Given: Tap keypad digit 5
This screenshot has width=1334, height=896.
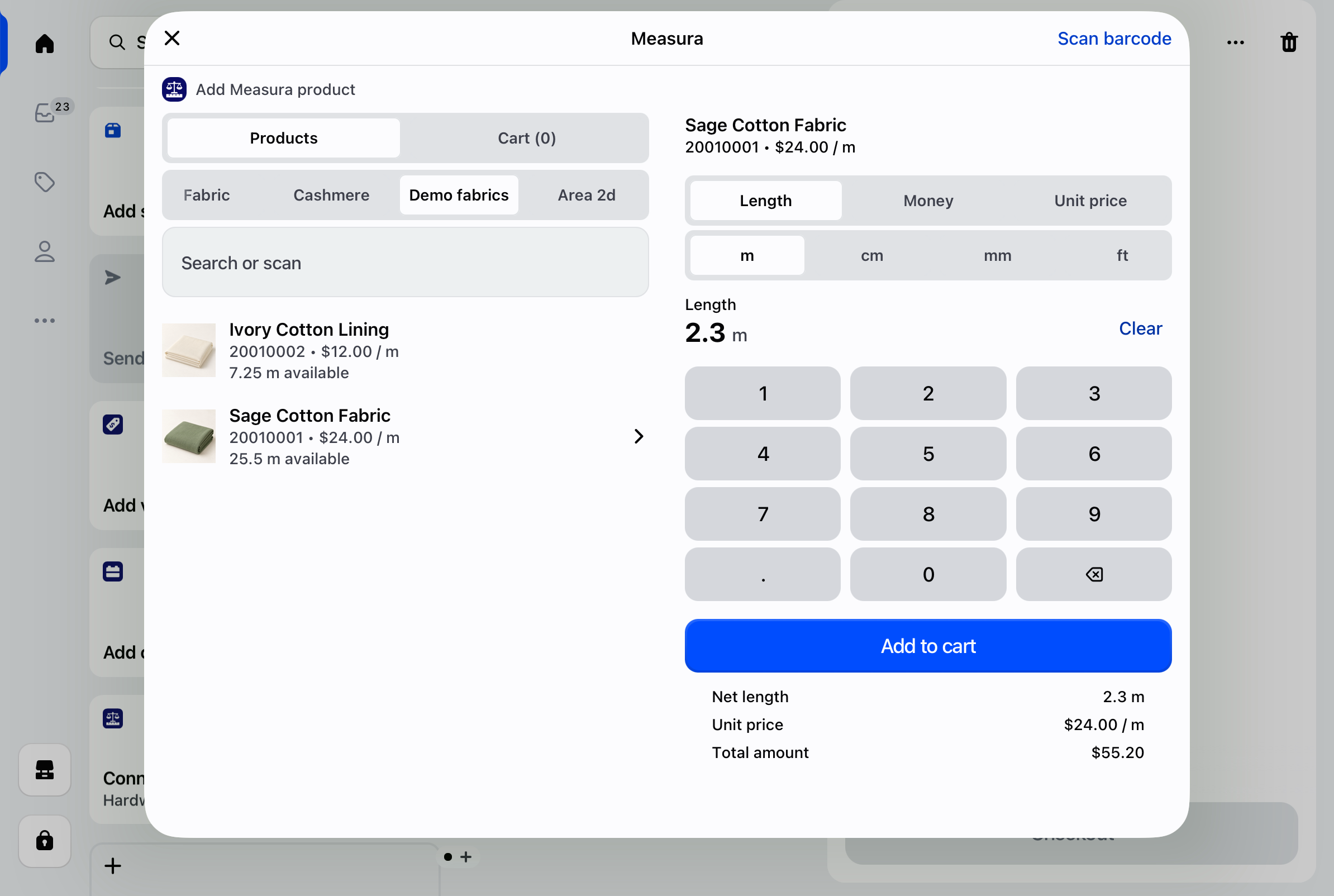Looking at the screenshot, I should (x=928, y=454).
